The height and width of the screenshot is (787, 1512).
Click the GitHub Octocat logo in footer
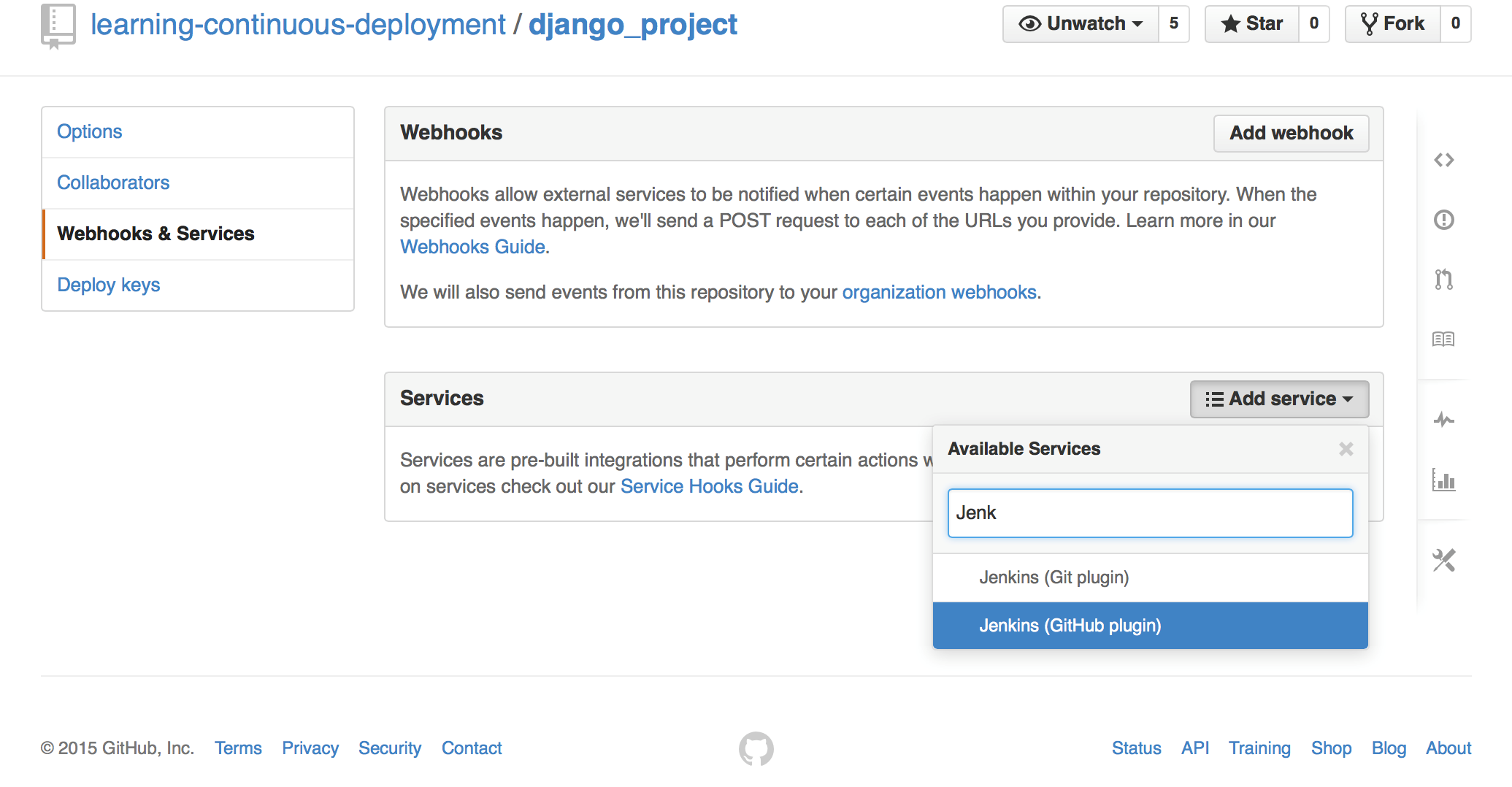756,748
